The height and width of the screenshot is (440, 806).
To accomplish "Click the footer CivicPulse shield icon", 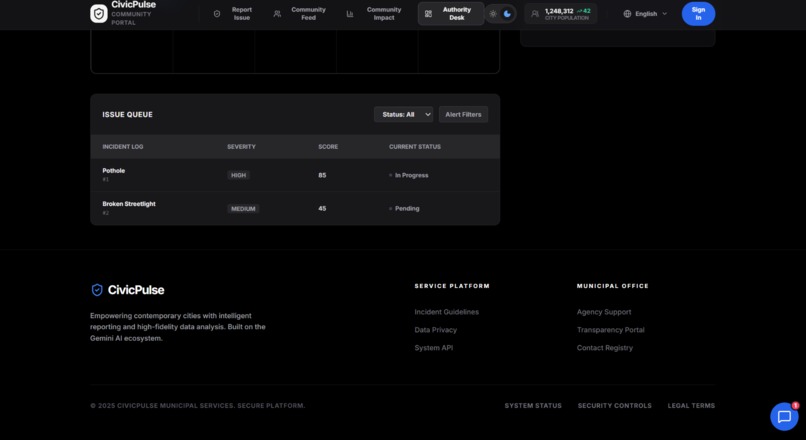I will click(x=97, y=290).
